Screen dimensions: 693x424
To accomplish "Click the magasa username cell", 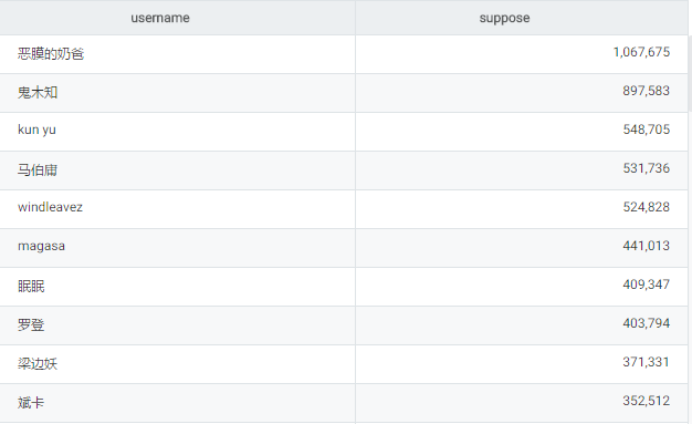I will (41, 247).
